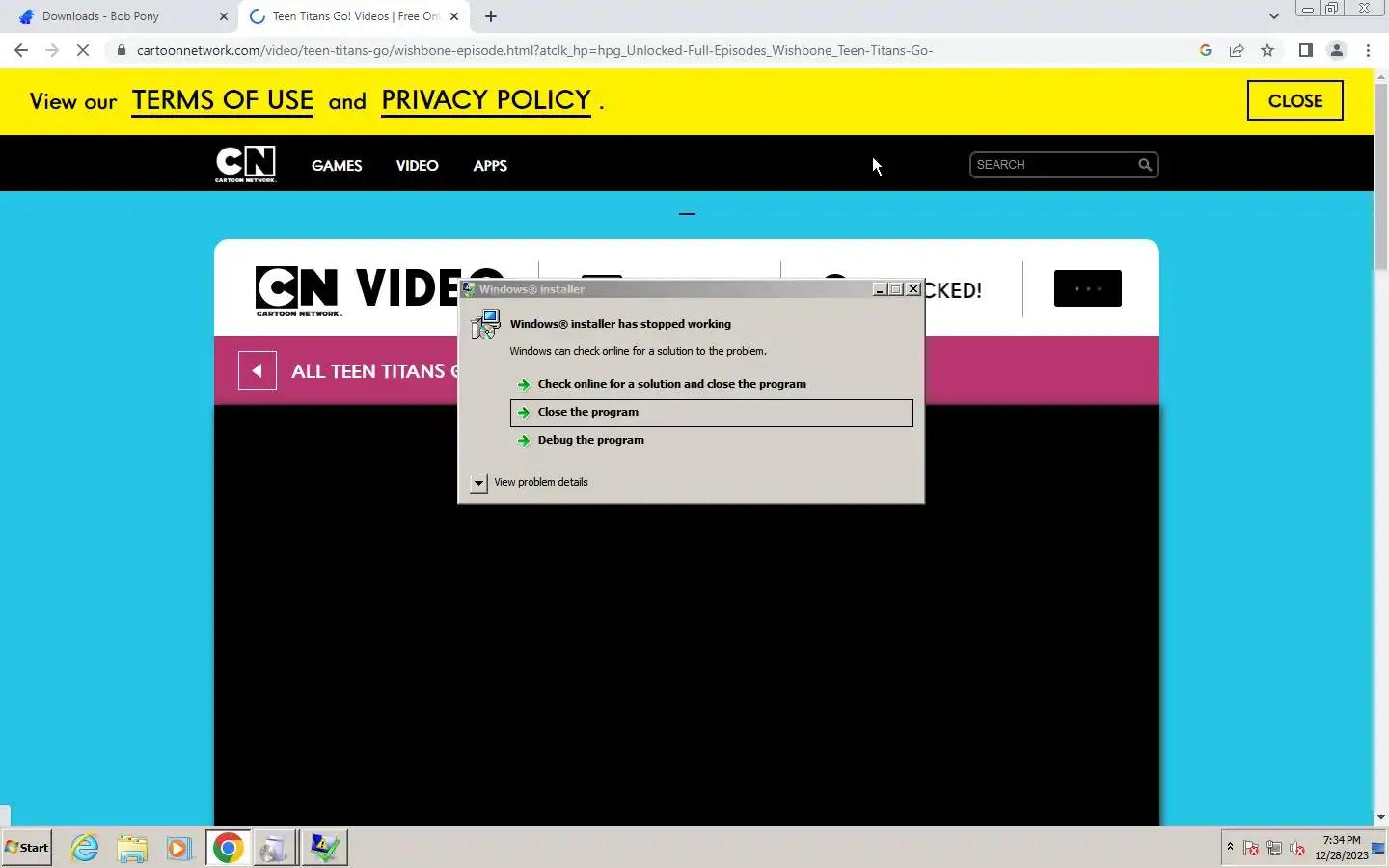Launch Internet Explorer from the taskbar
1389x868 pixels.
(x=85, y=848)
